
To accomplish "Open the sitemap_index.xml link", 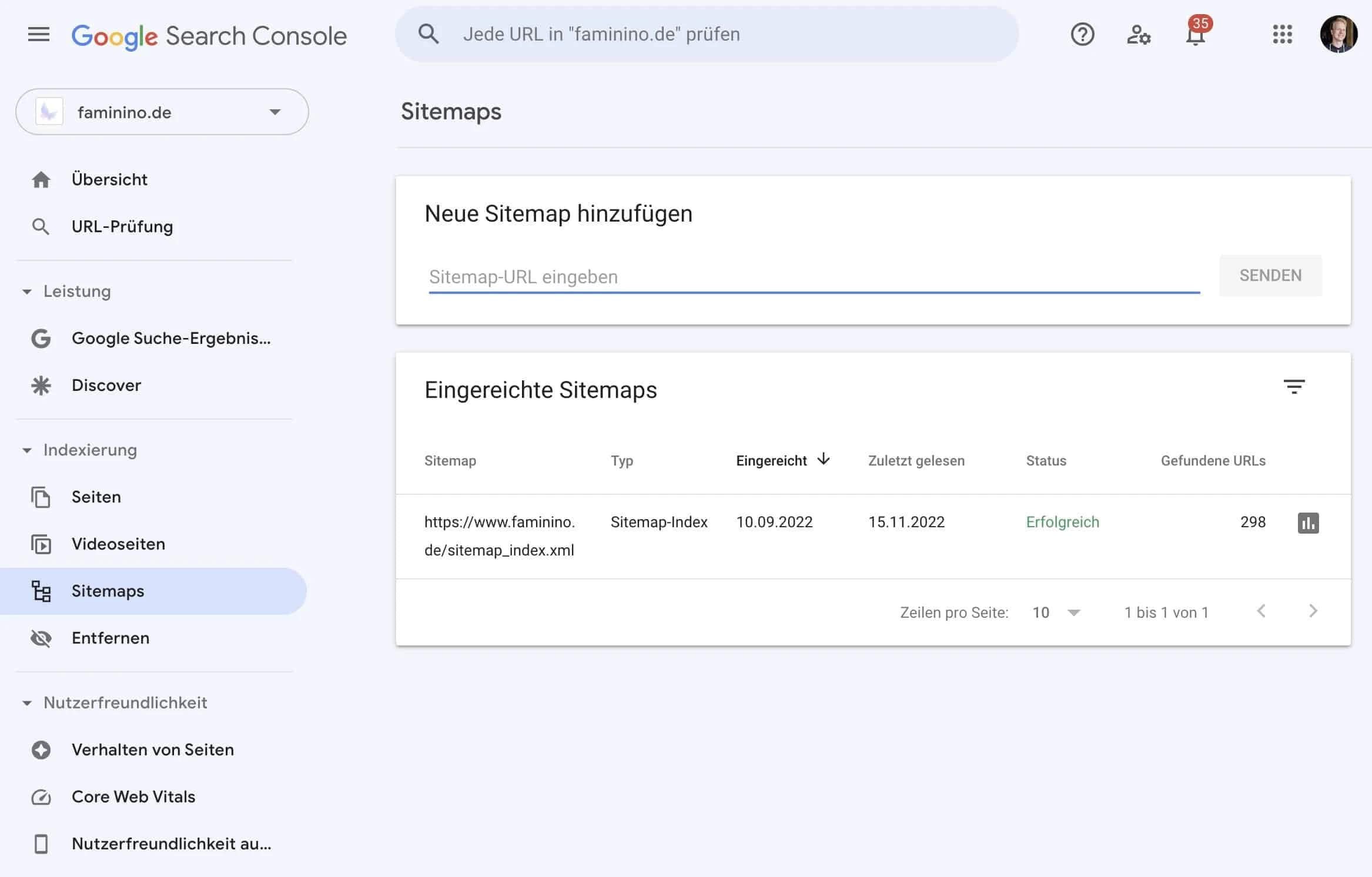I will (x=500, y=535).
